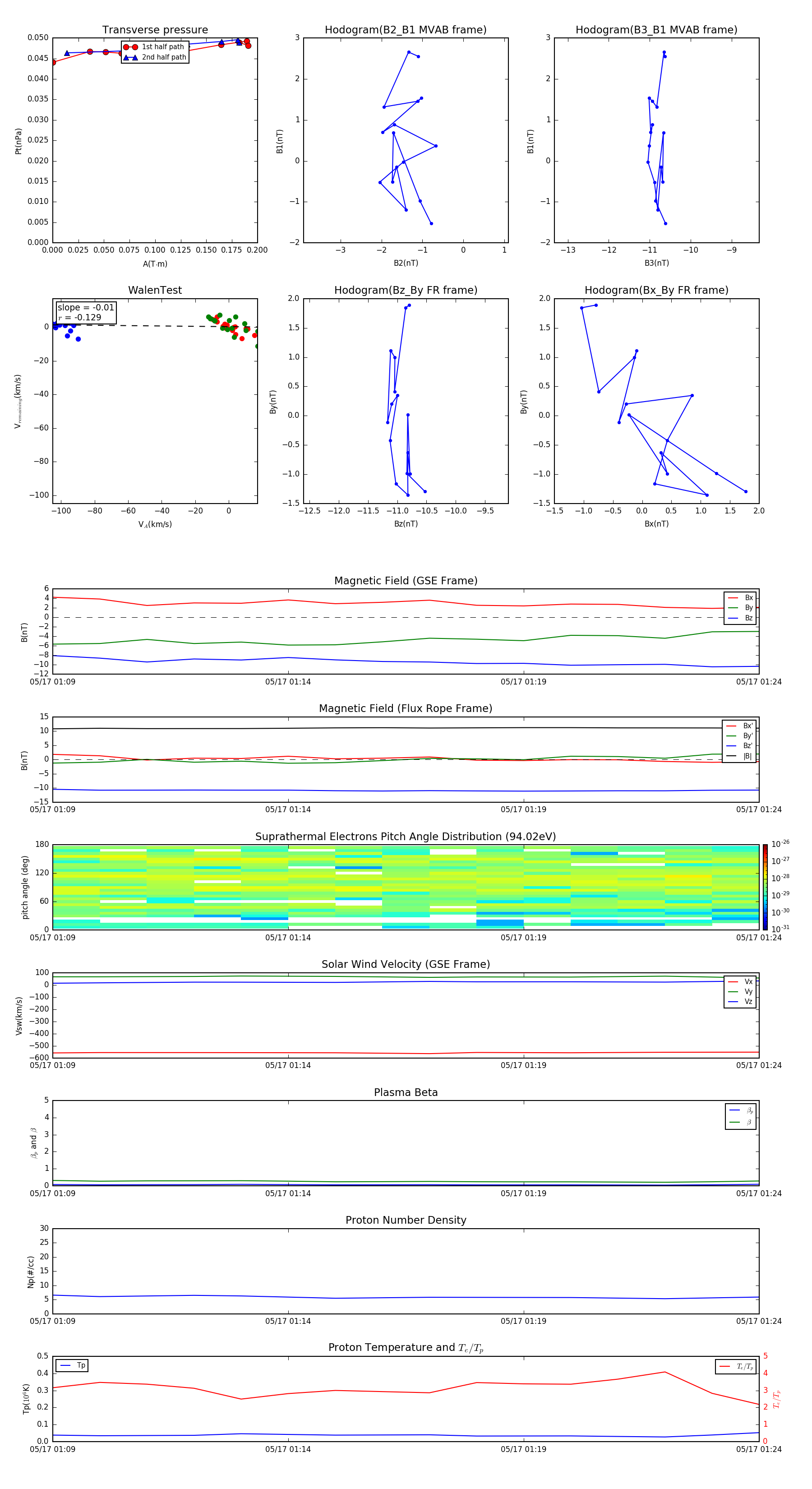Click the Vz legend entry in velocity panel
Image resolution: width=812 pixels, height=1489 pixels.
[740, 1002]
